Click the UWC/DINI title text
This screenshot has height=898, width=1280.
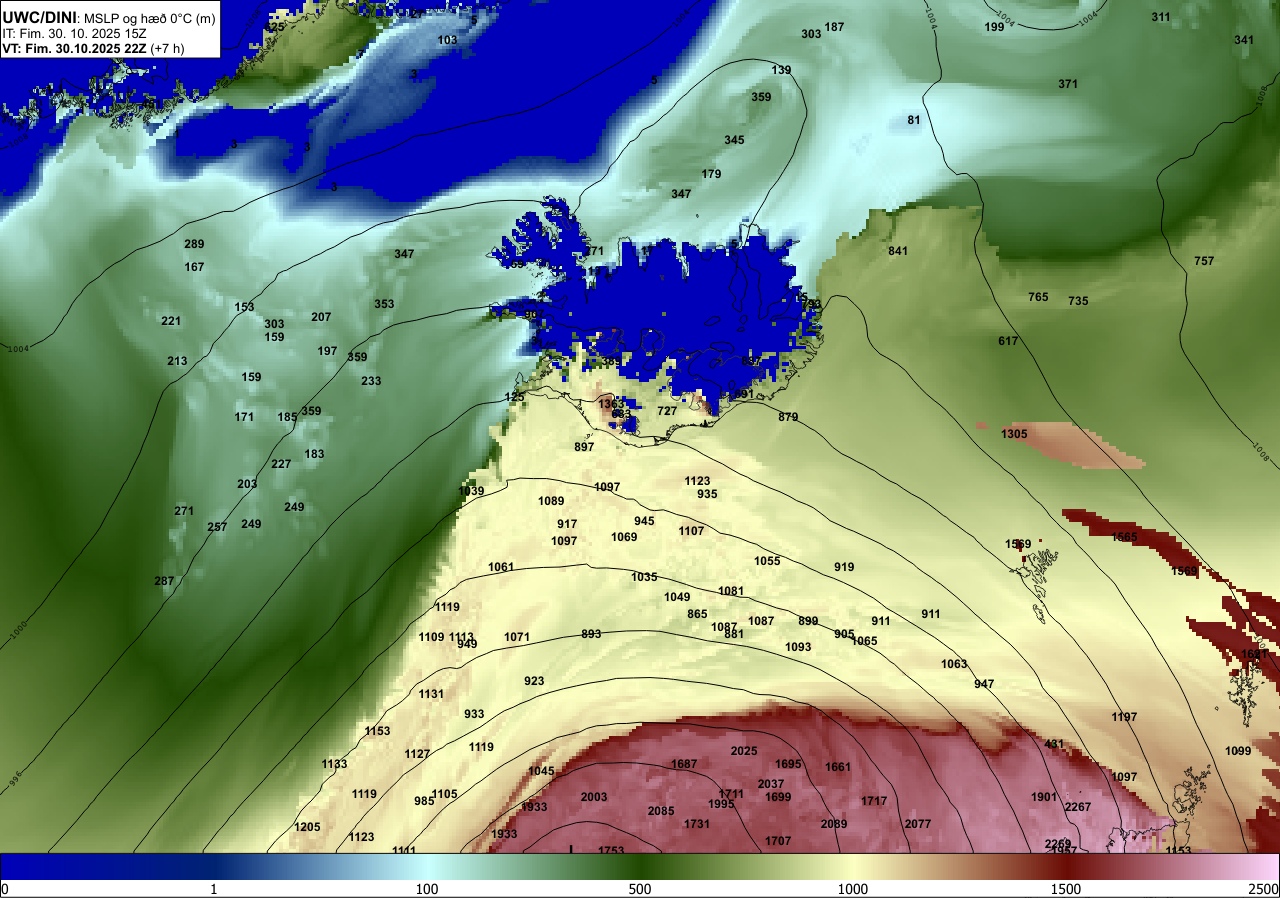pos(38,16)
